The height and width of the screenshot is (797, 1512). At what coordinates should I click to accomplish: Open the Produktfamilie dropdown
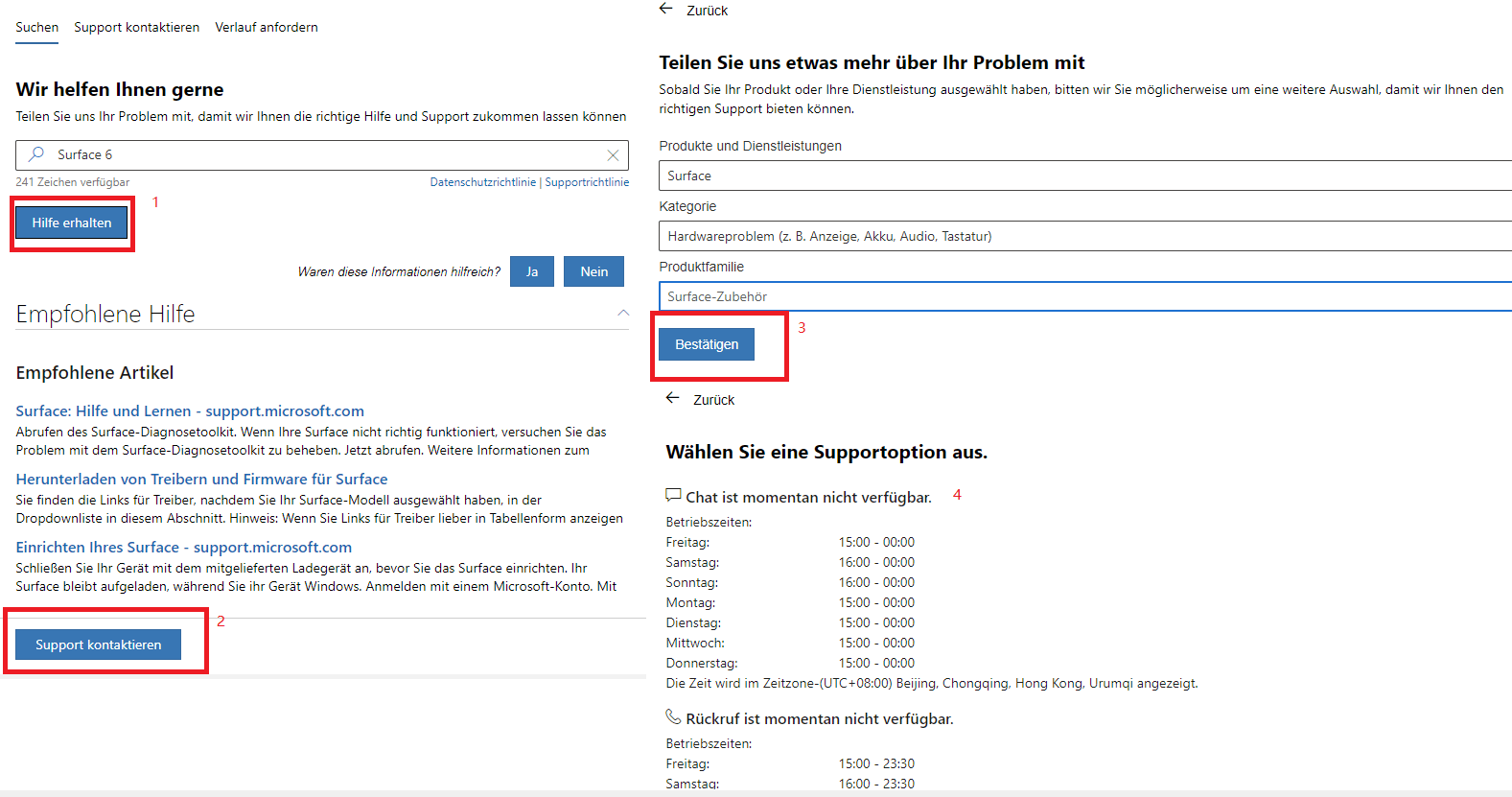tap(1085, 296)
